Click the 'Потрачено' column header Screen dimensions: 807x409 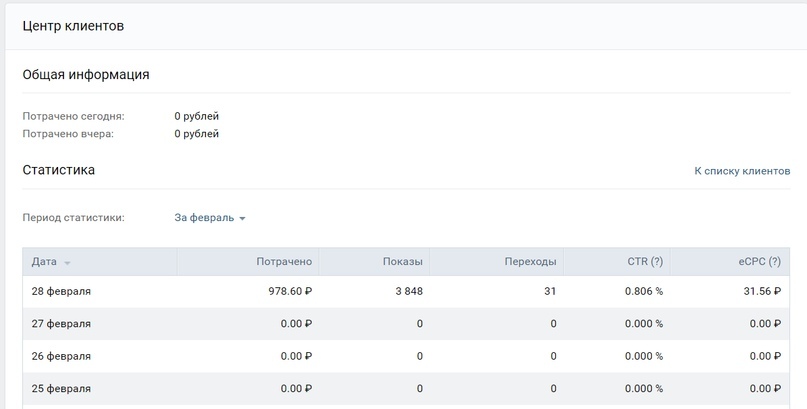[x=284, y=261]
